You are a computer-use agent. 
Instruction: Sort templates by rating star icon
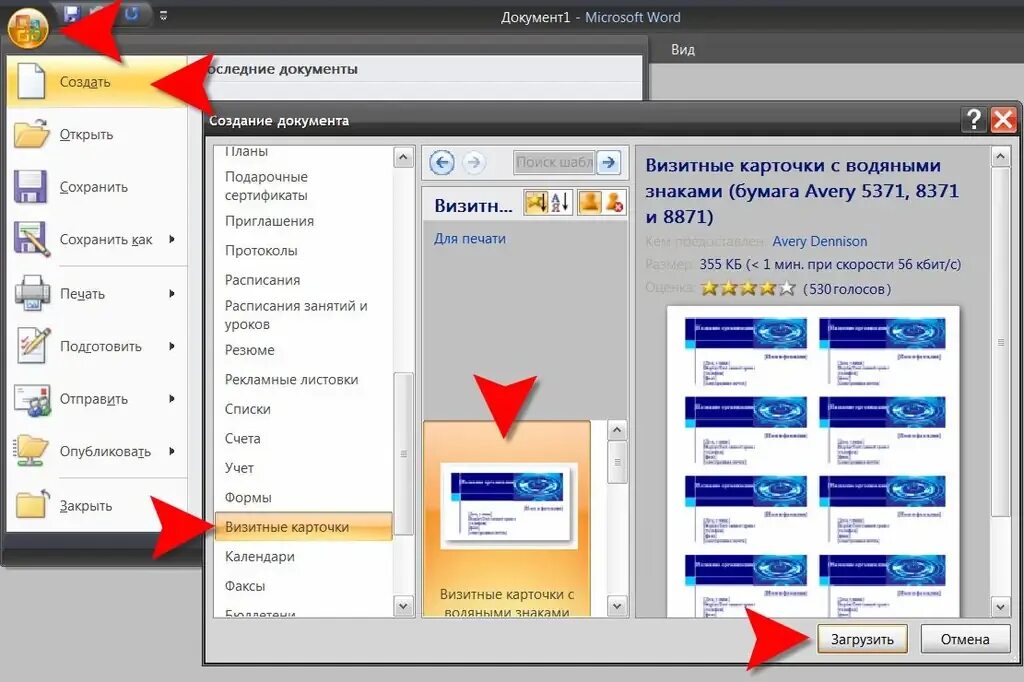coord(536,203)
